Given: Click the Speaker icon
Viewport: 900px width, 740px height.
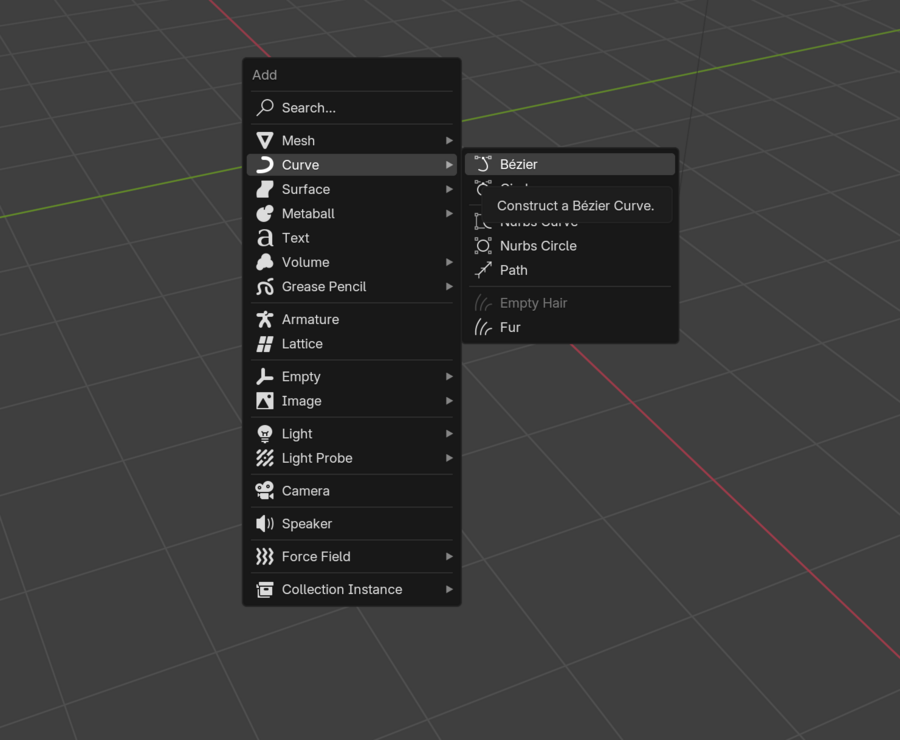Looking at the screenshot, I should pos(265,524).
